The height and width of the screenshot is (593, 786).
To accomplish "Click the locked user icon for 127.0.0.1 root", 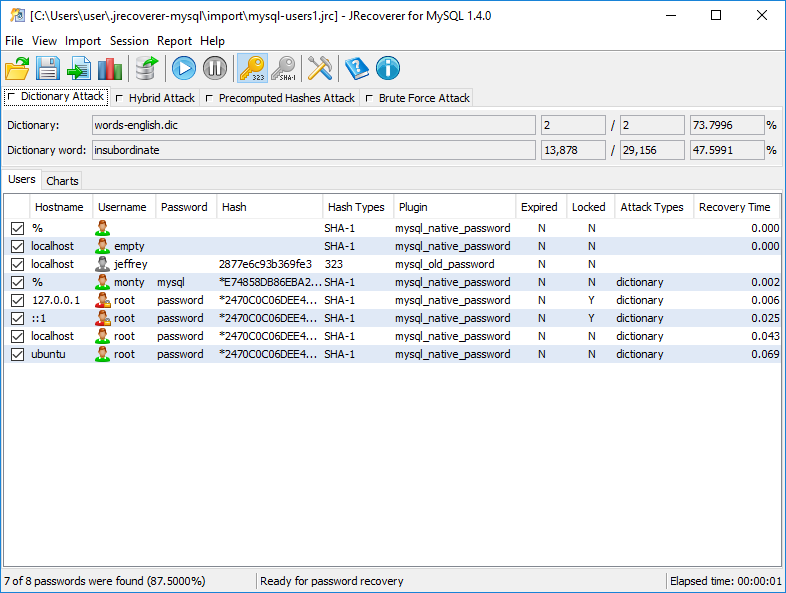I will click(103, 300).
